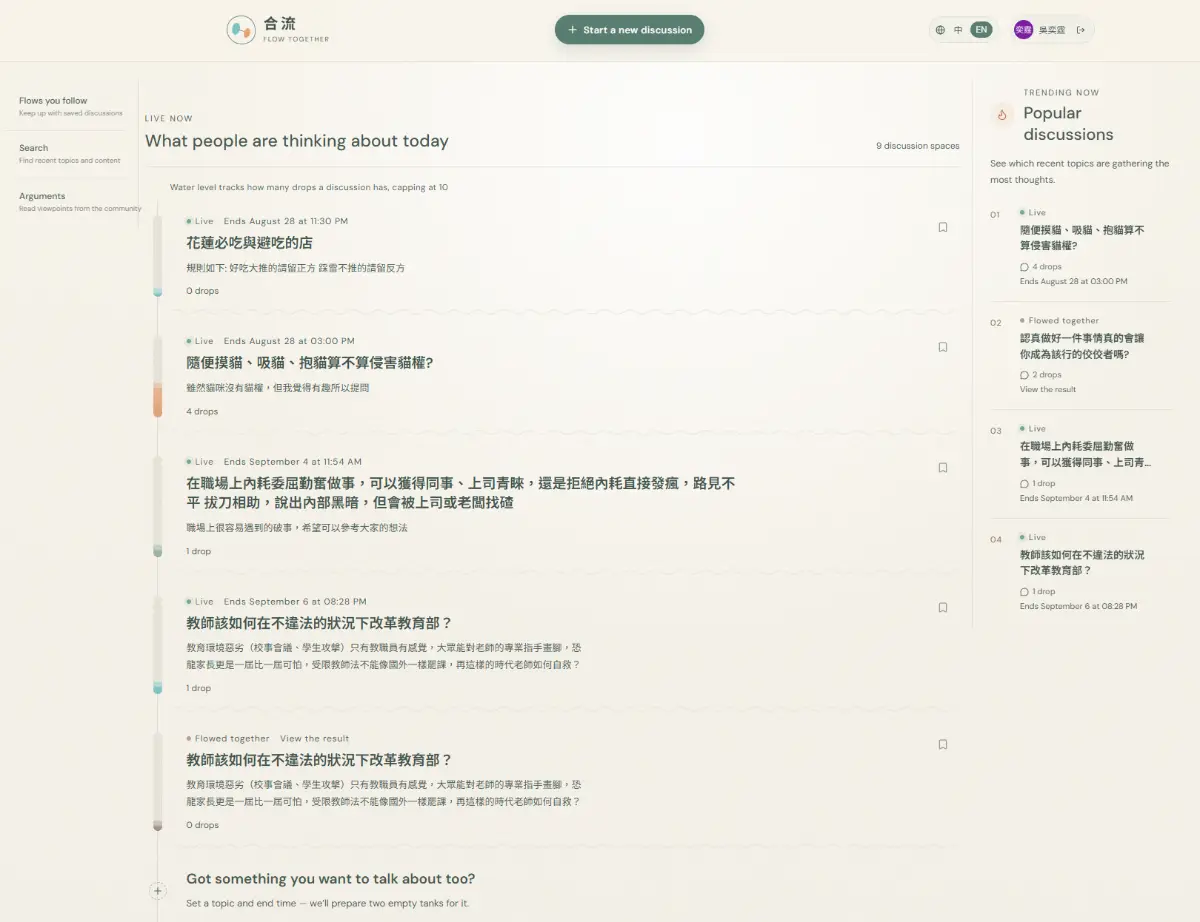Open live 教師該如何 discussion title in main list

pos(319,623)
